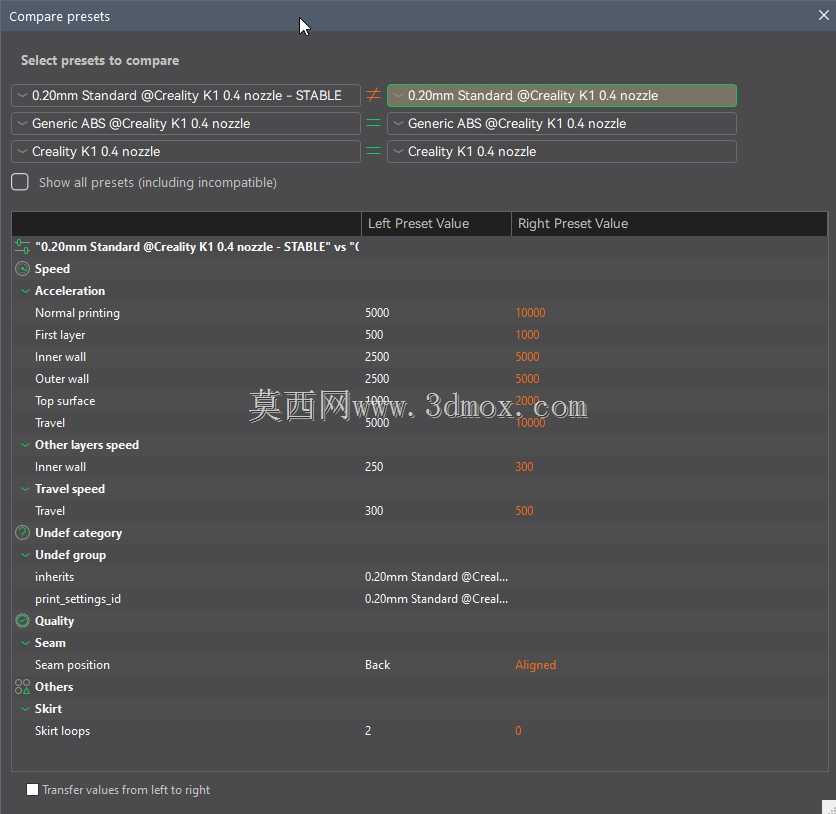The image size is (836, 814).
Task: Click the Aligned seam position value
Action: (x=535, y=665)
